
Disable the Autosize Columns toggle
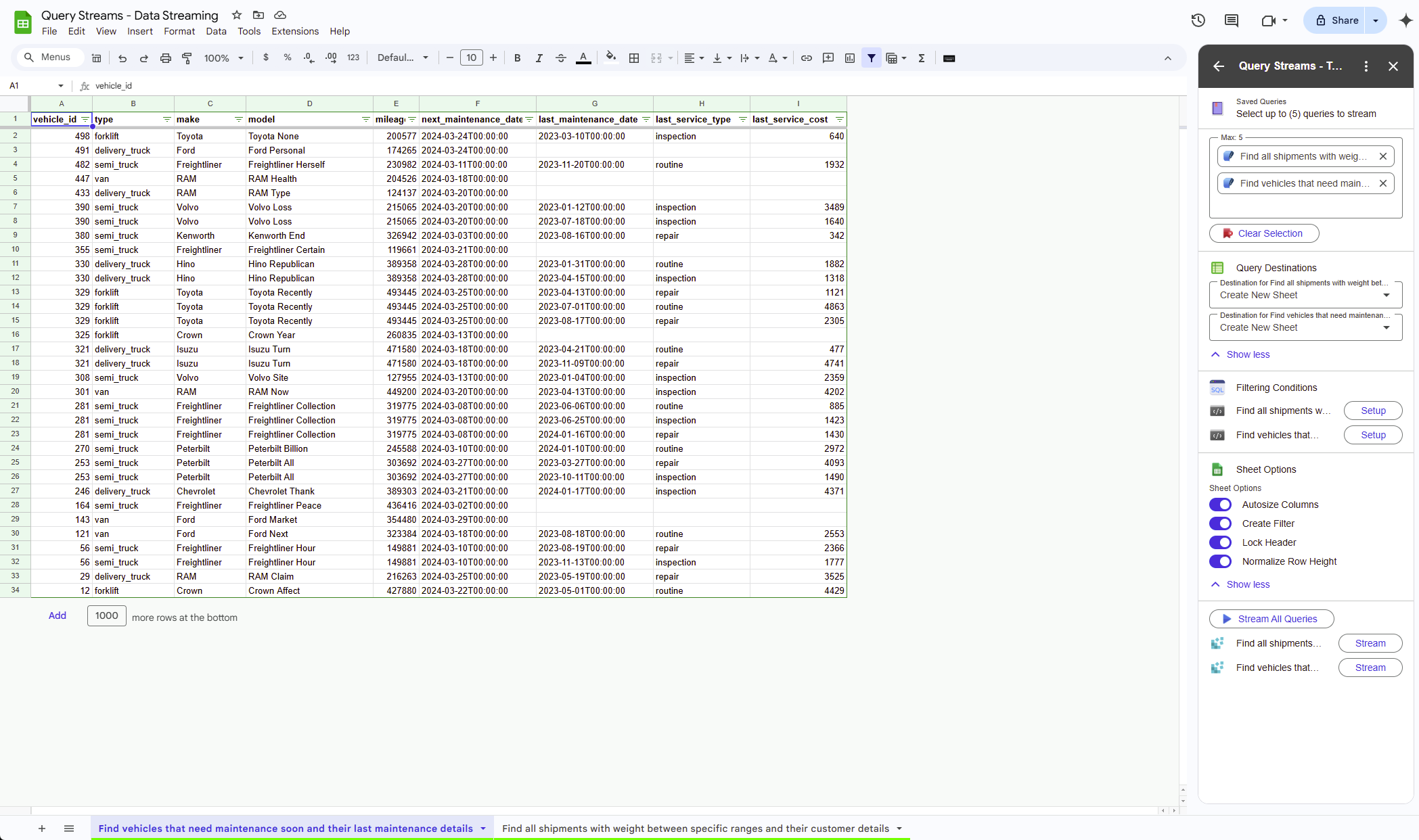[1220, 505]
